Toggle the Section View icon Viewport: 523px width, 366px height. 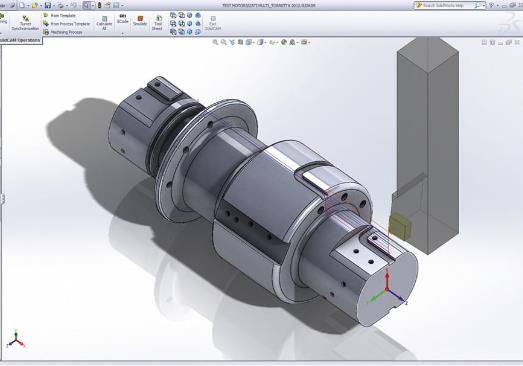tap(240, 42)
